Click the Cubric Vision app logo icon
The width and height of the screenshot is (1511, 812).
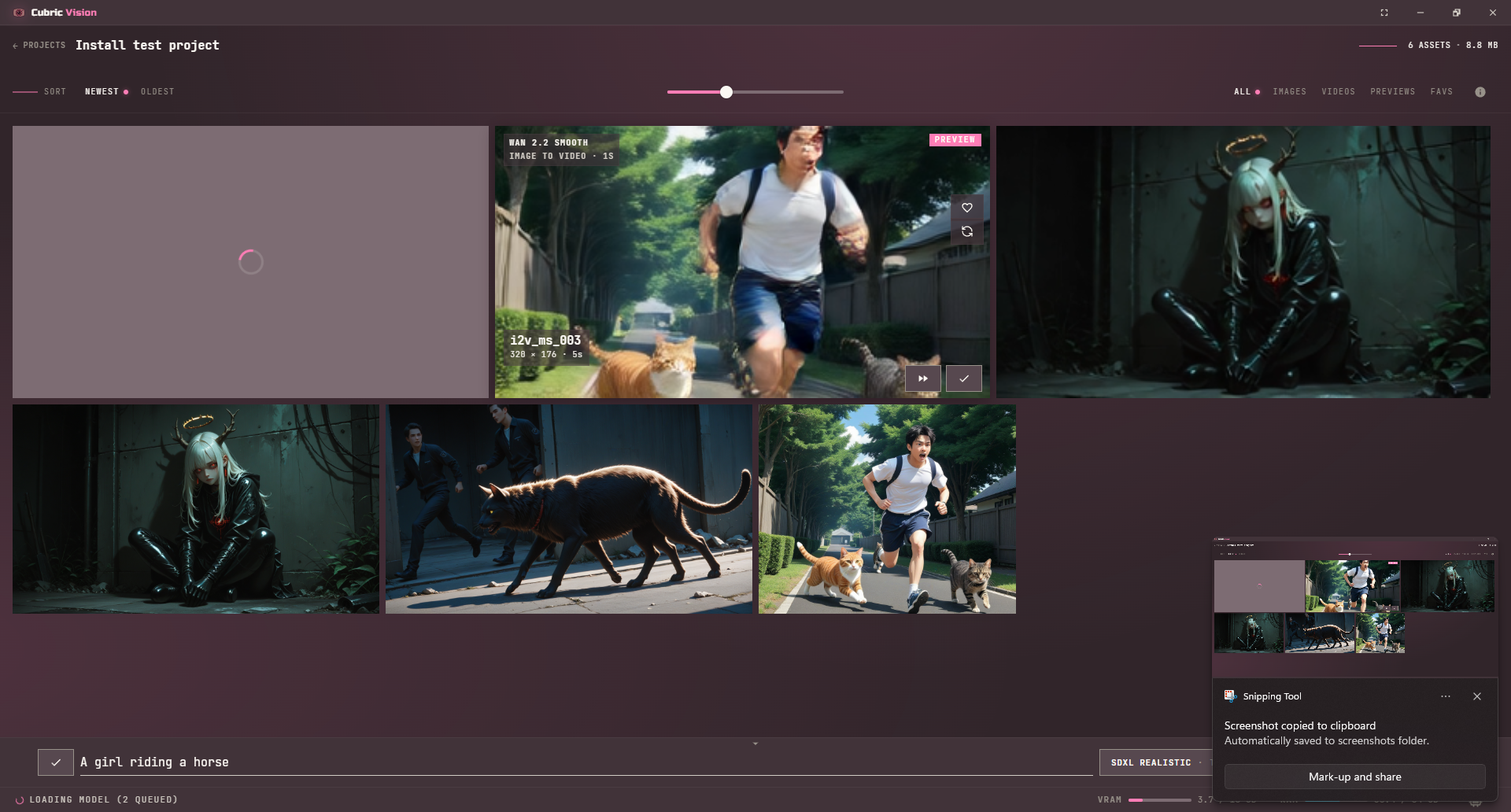click(x=19, y=13)
